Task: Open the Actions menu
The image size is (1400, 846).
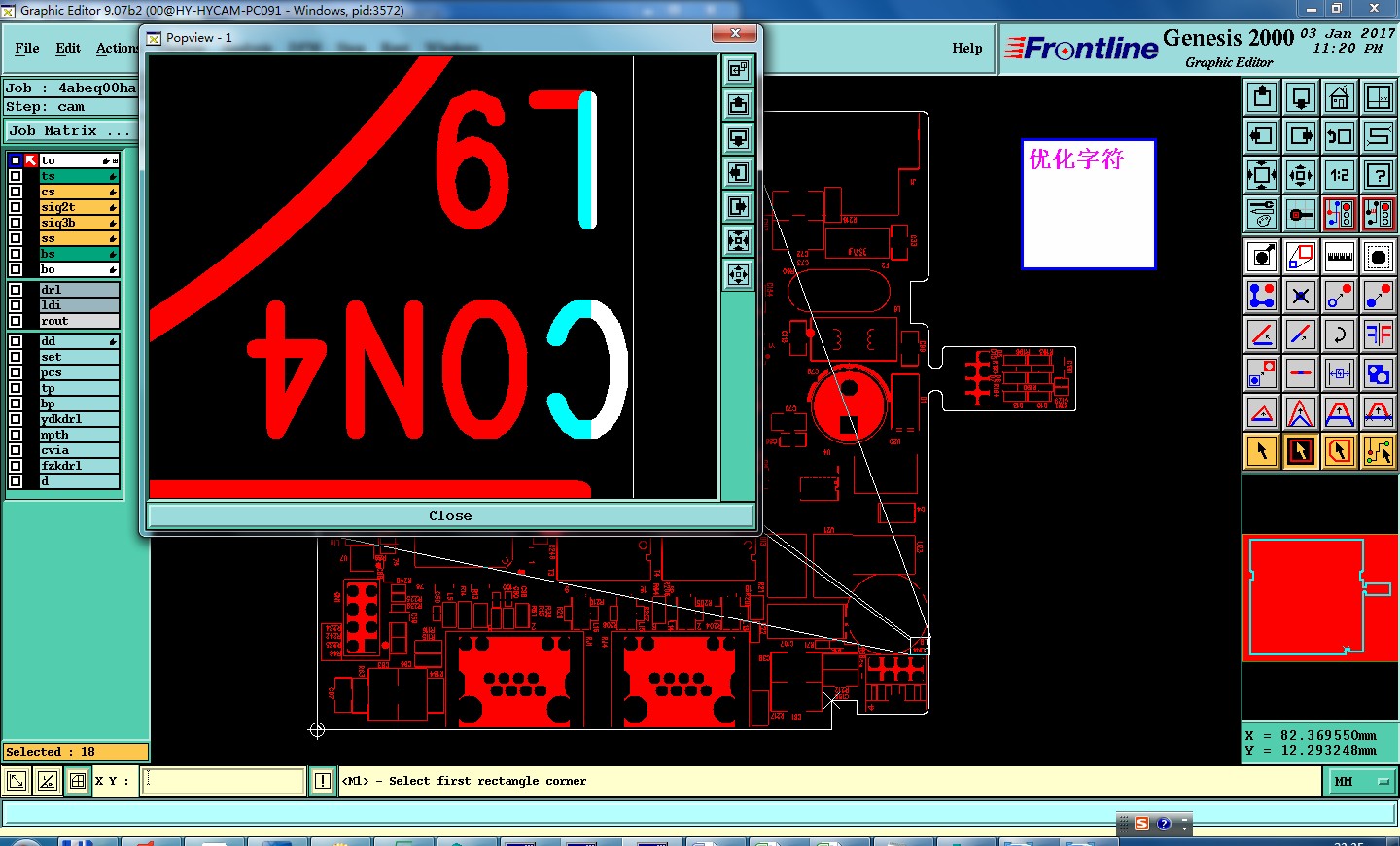Action: (x=117, y=48)
